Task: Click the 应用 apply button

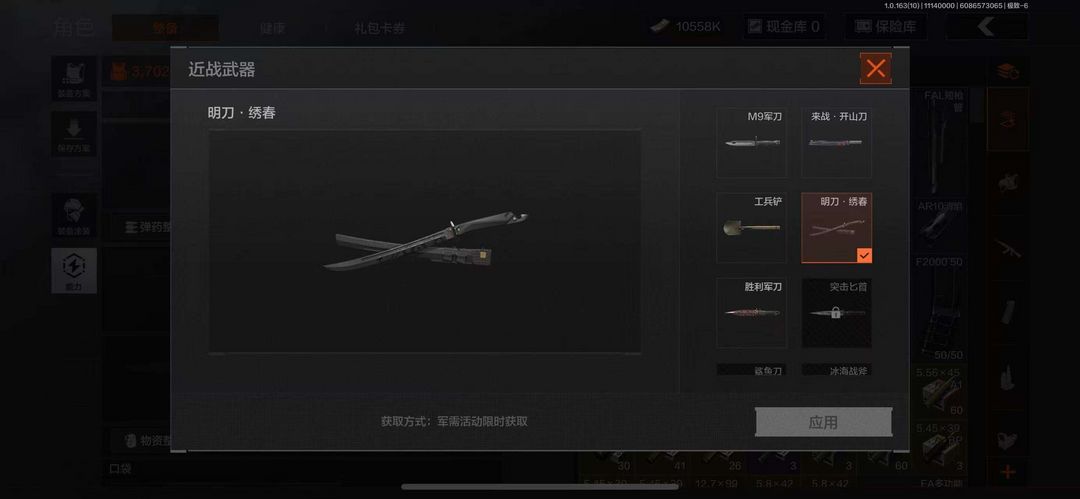Action: click(823, 422)
